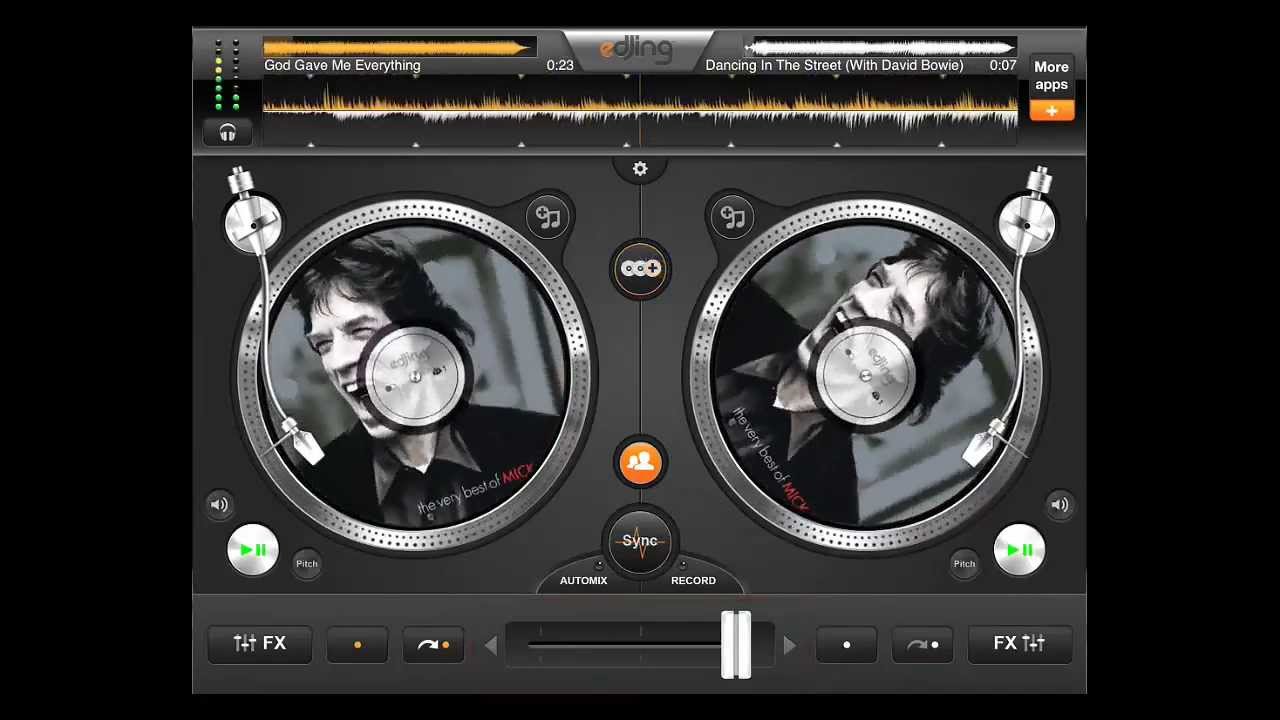Open the More apps button
1280x720 pixels.
[x=1052, y=76]
